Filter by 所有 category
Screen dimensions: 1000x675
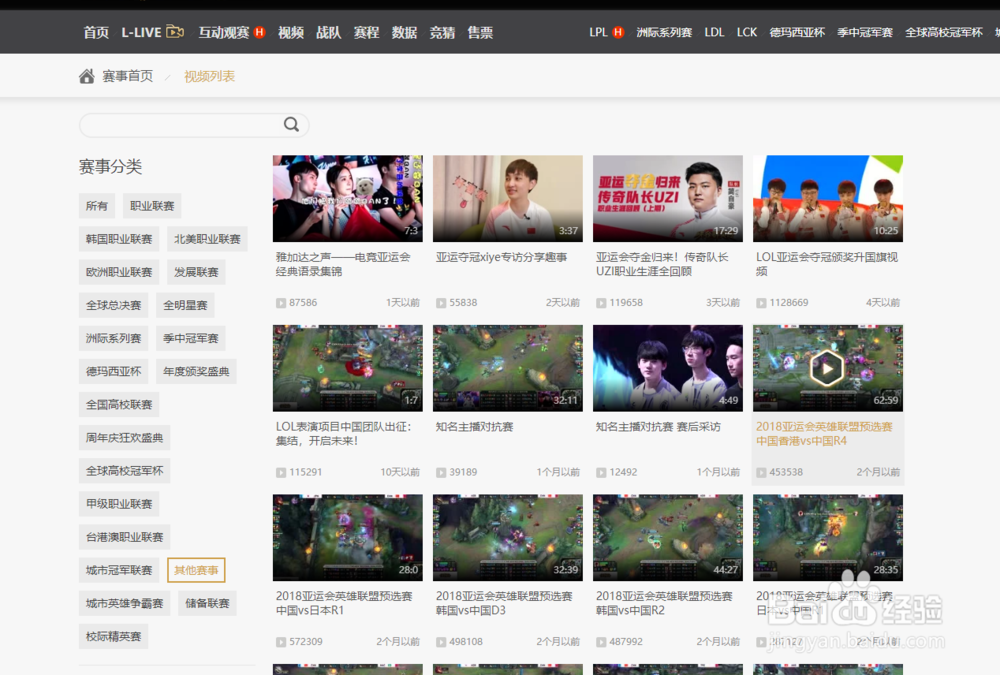tap(97, 205)
